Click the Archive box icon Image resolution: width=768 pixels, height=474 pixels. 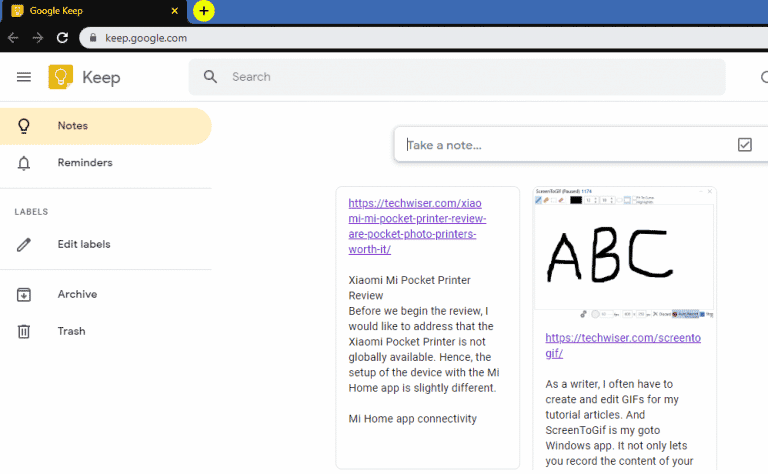[24, 294]
